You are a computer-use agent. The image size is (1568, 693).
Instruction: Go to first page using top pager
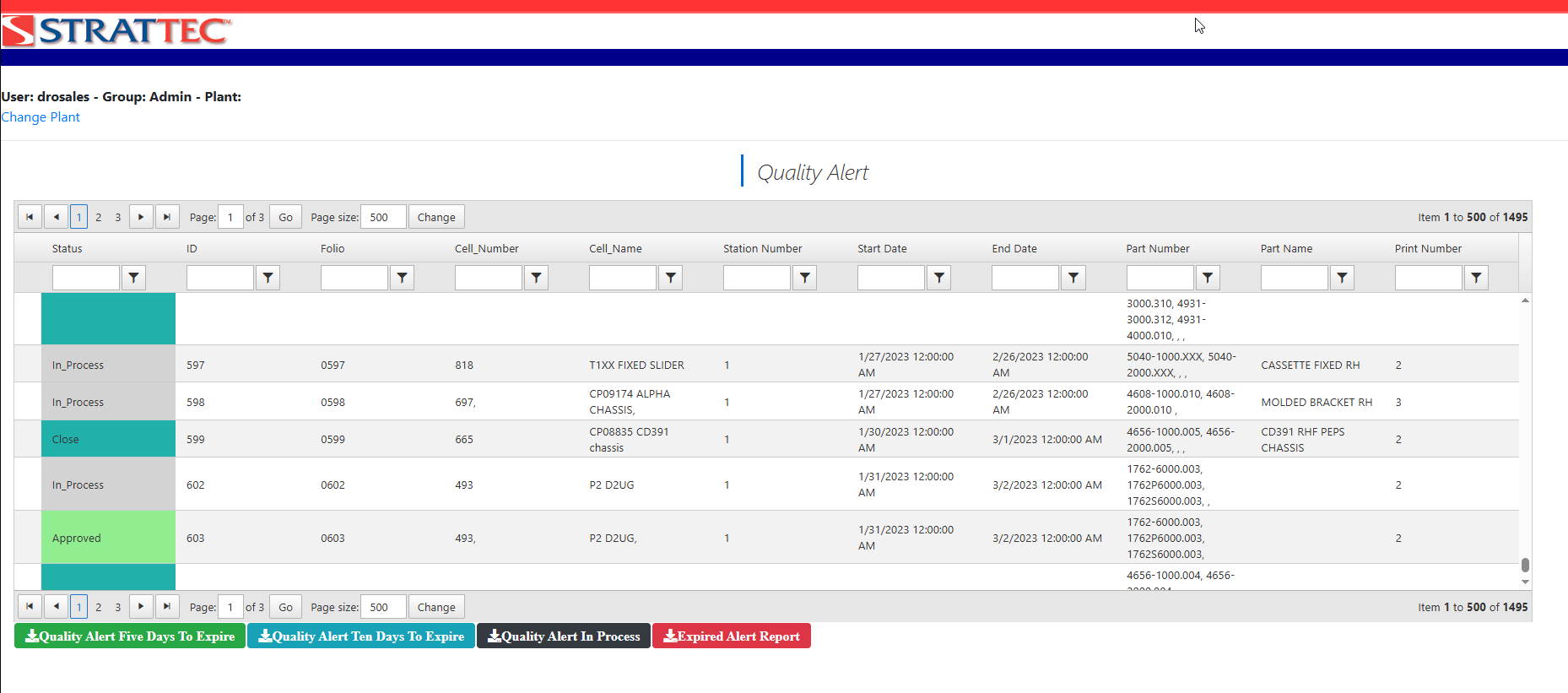[30, 217]
